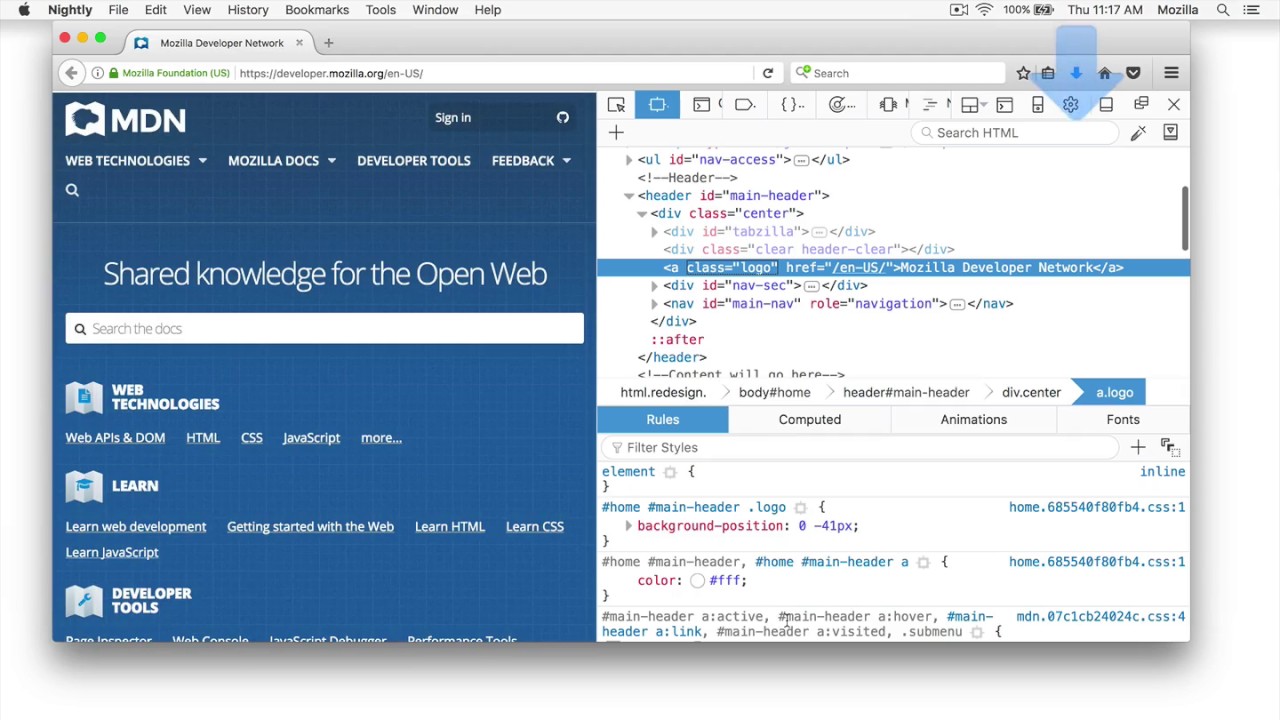Reload the current page

coord(768,73)
